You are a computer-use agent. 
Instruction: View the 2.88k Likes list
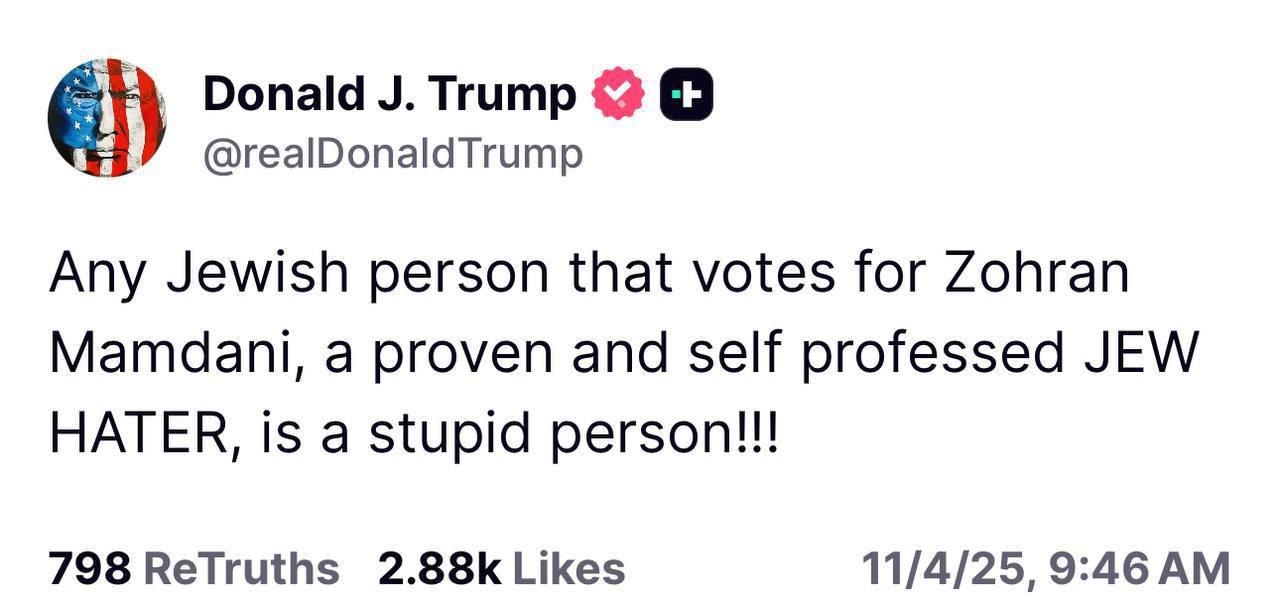[x=501, y=568]
